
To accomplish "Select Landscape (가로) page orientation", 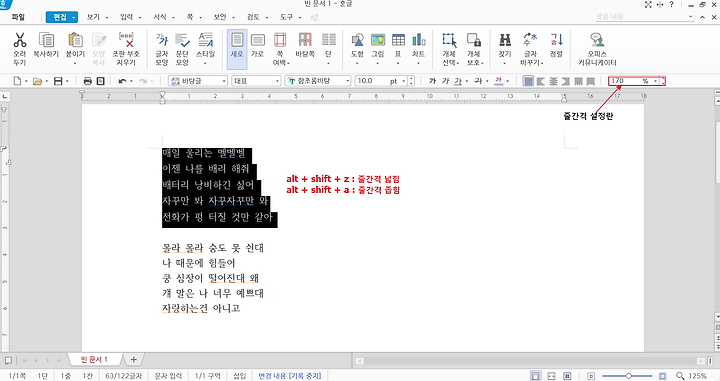I will (258, 45).
